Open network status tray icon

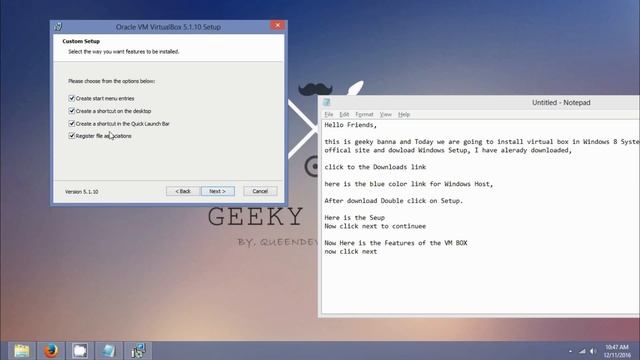pyautogui.click(x=582, y=351)
